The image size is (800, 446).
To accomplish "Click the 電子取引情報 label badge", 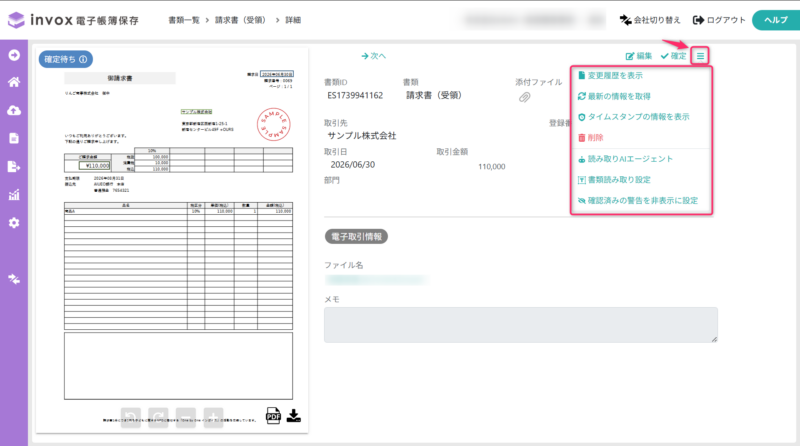I will click(356, 237).
